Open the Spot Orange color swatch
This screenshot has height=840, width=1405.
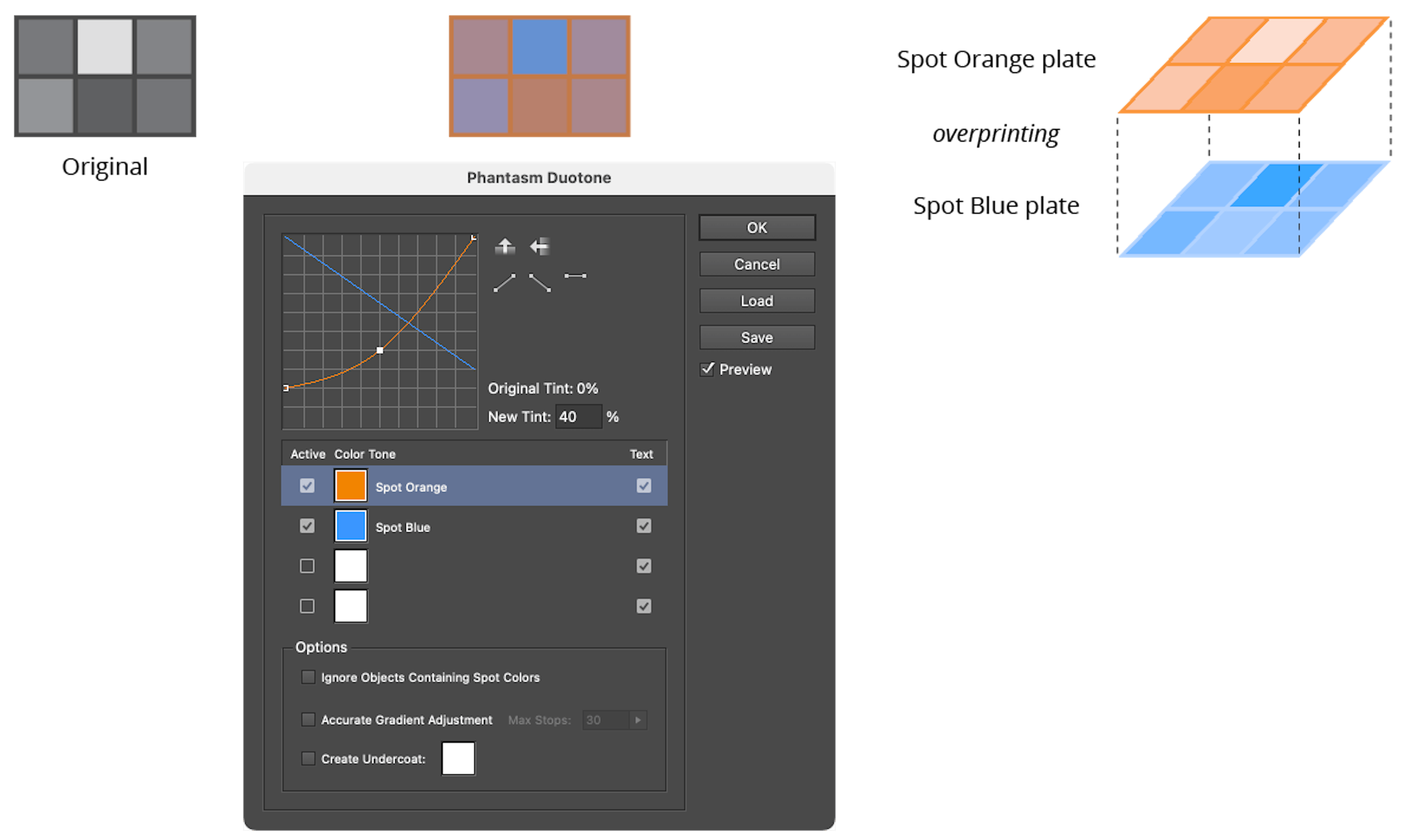(350, 486)
